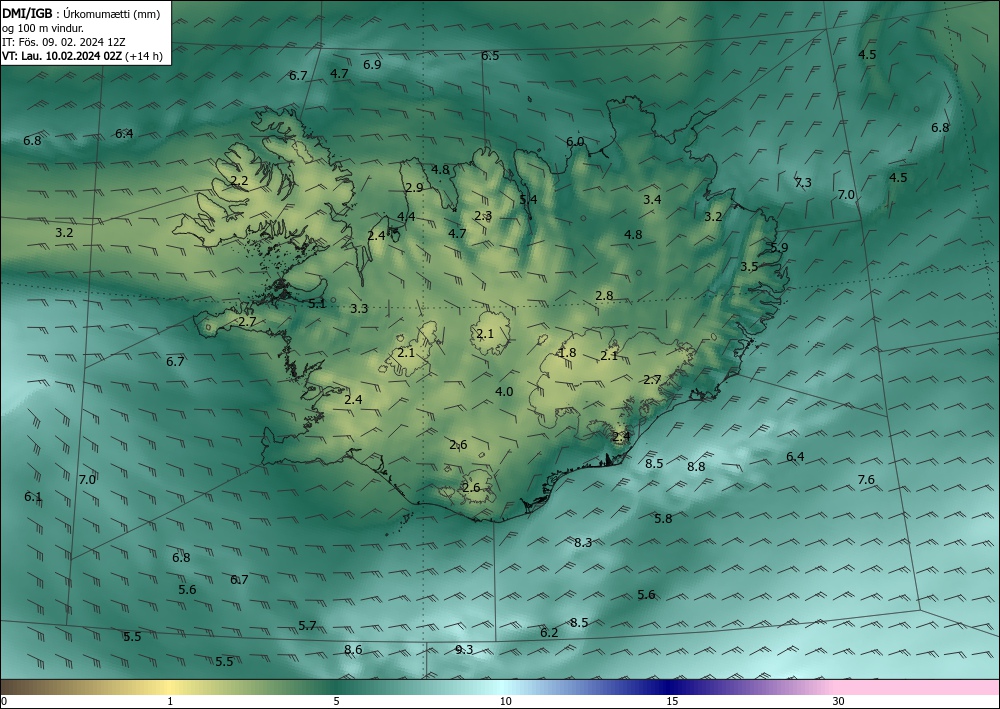Click the 5.9 value on the east coast
This screenshot has height=709, width=1000.
coord(779,247)
